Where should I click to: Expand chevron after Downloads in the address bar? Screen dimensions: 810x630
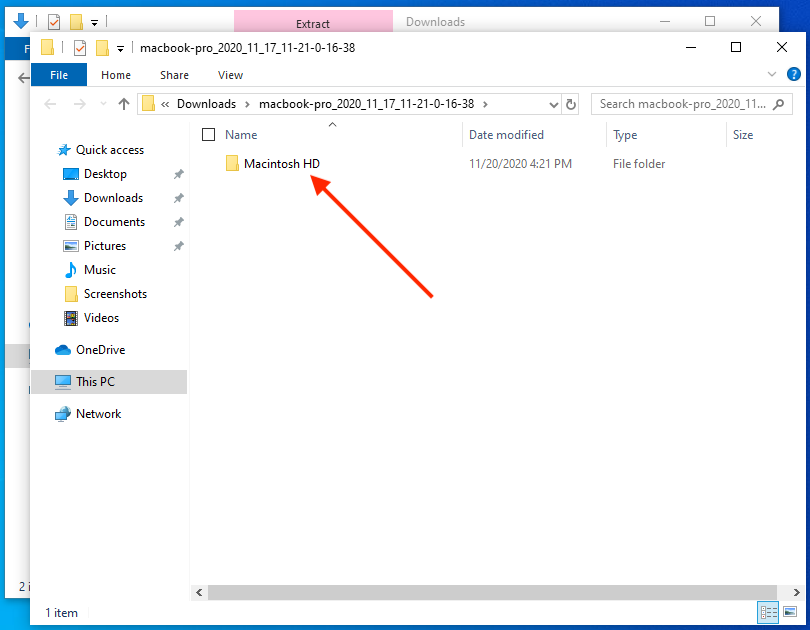tap(247, 104)
